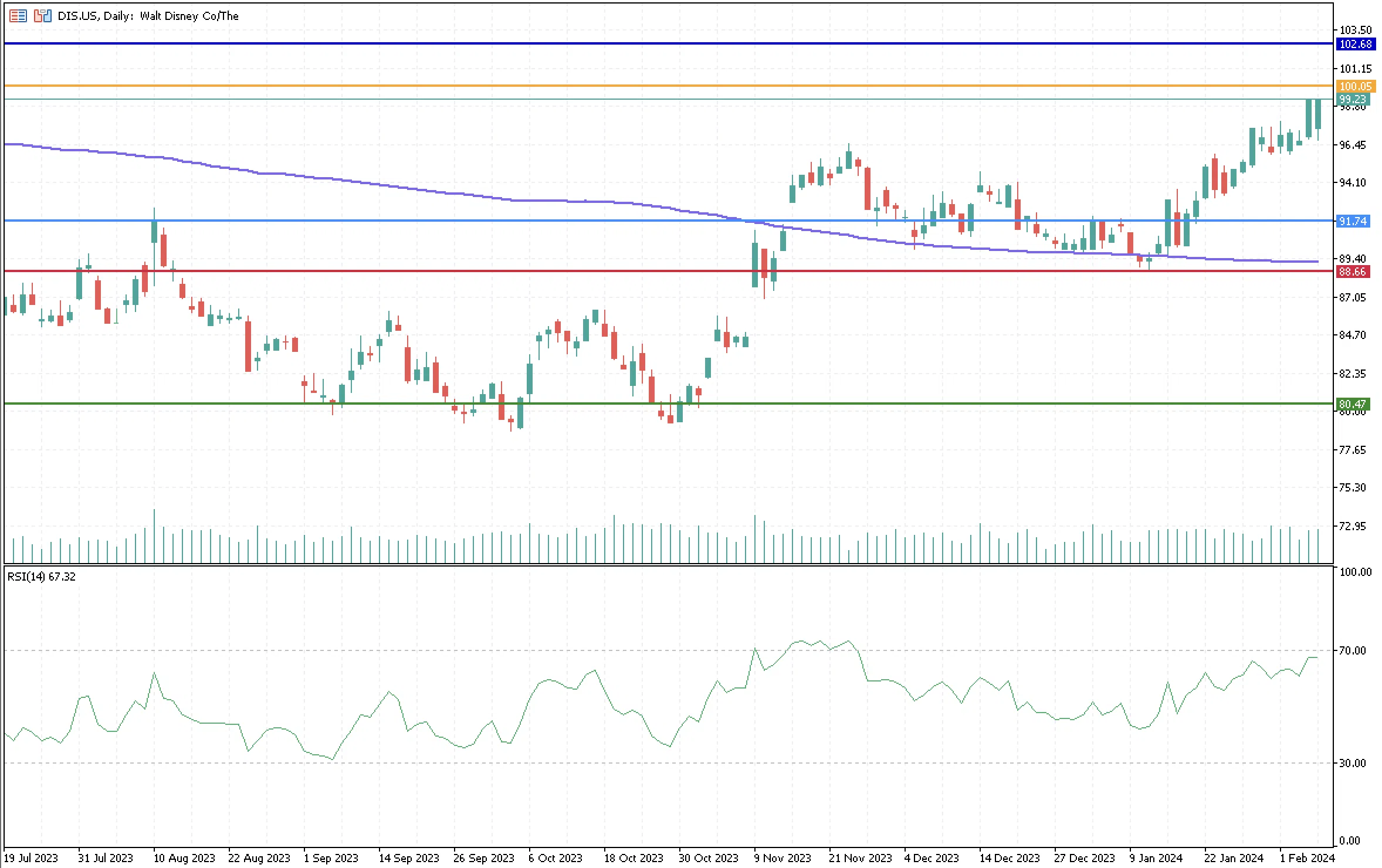
Task: Select the light blue 91.74 price label
Action: click(1353, 221)
